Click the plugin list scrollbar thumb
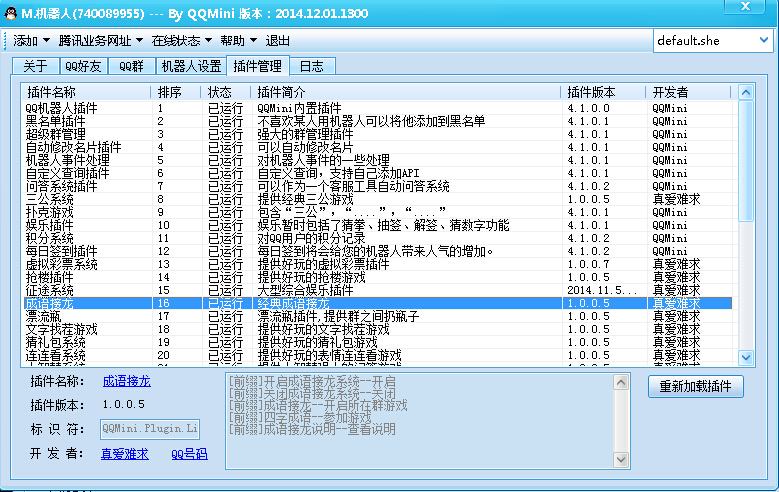Screen dimensions: 779x492 (746, 161)
